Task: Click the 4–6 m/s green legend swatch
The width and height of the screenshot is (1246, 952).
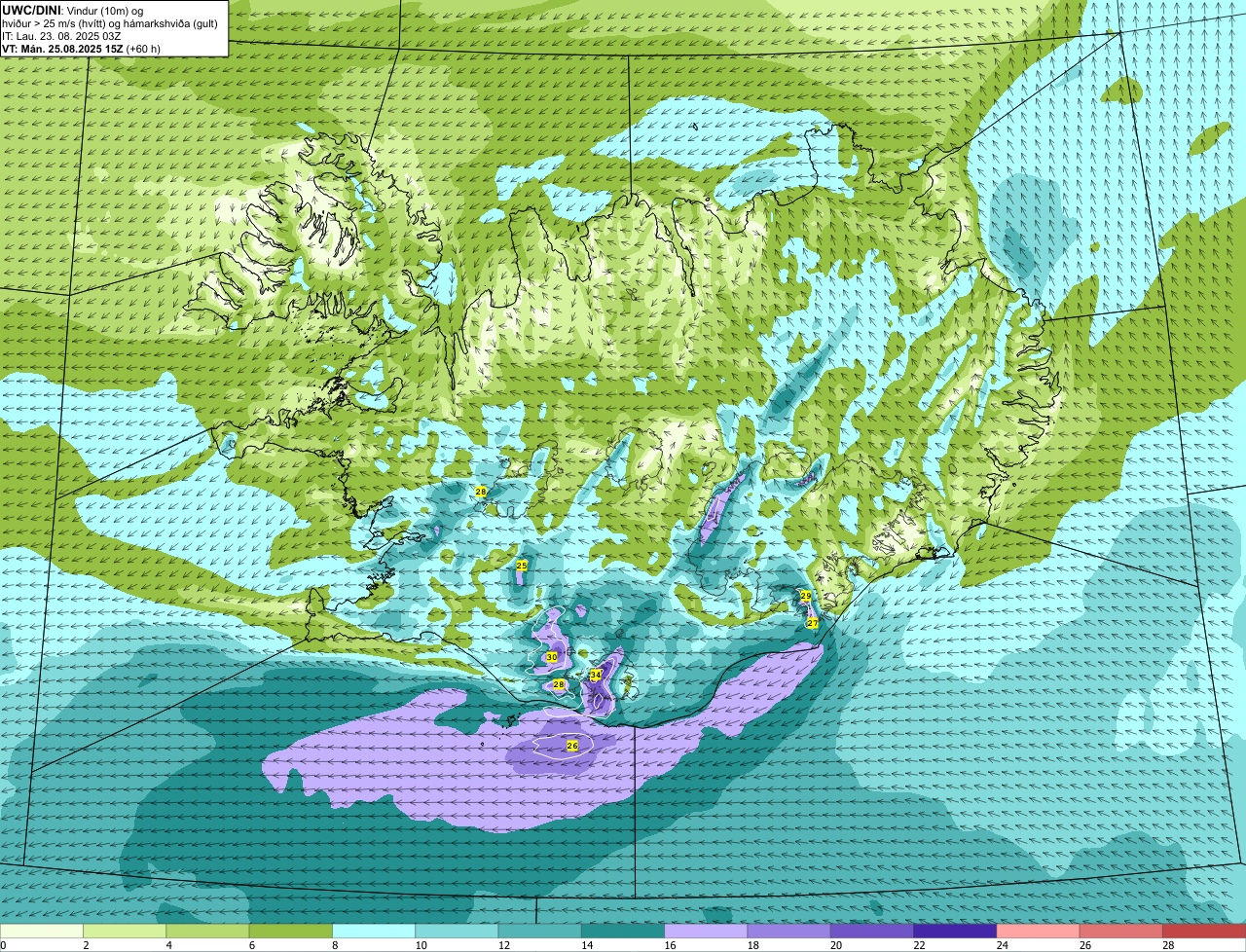Action: tap(207, 932)
